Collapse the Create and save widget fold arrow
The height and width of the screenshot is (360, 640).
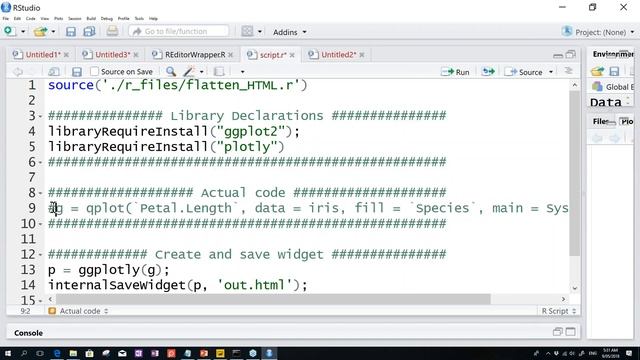tap(40, 255)
